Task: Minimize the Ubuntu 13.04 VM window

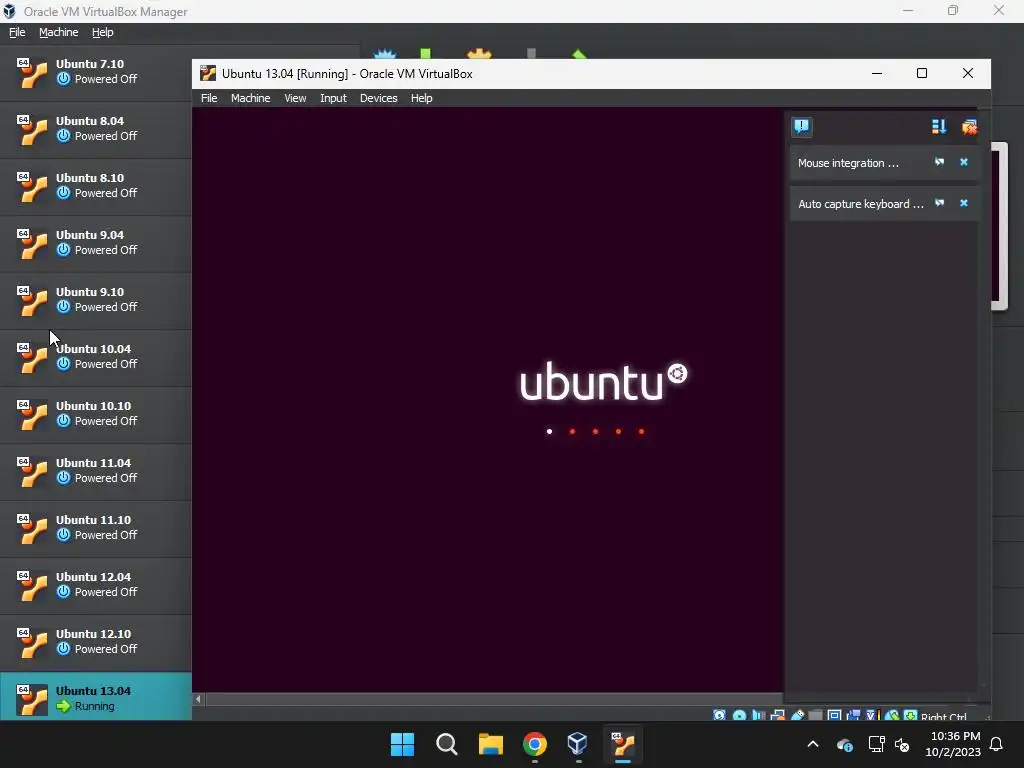Action: tap(877, 73)
